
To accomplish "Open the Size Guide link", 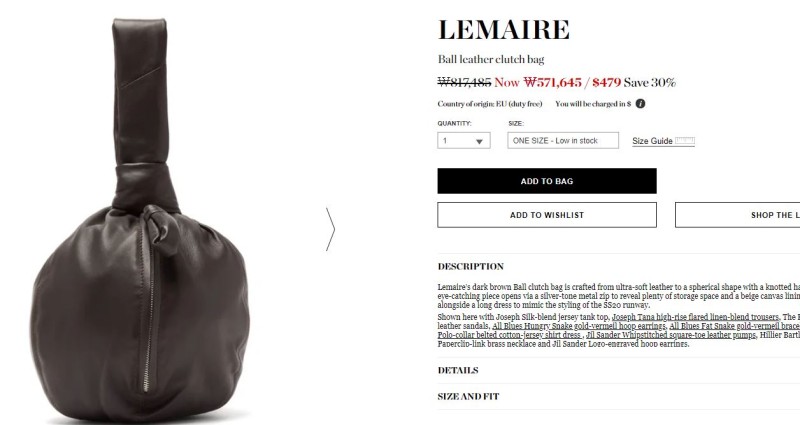I will point(652,141).
